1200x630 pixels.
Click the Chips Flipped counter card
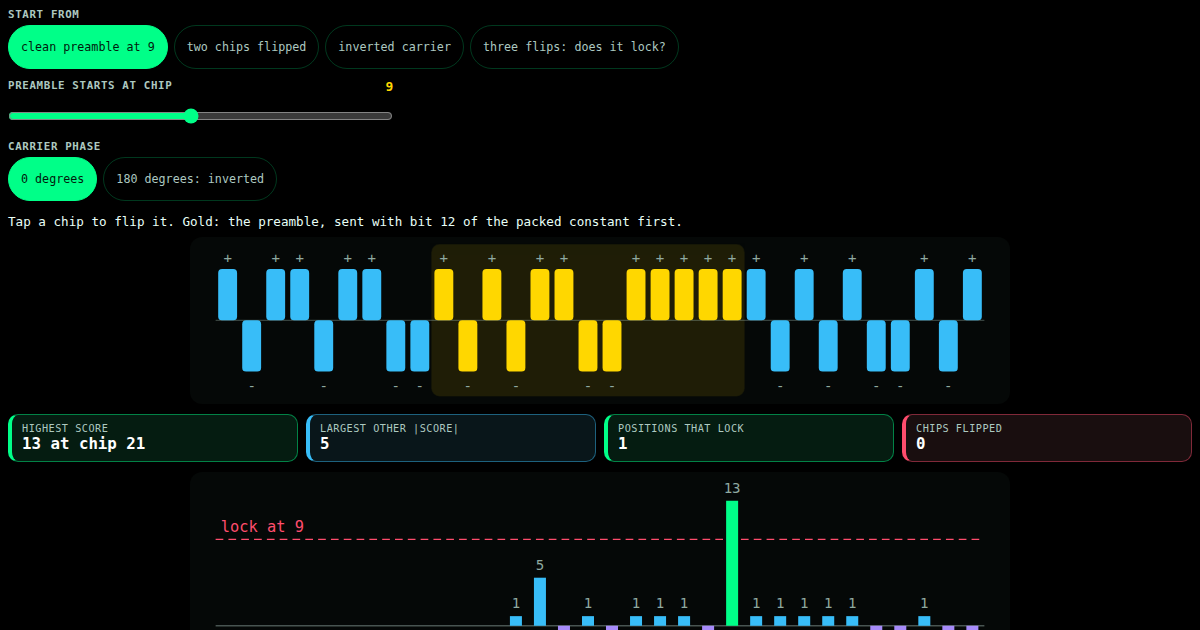(1047, 438)
